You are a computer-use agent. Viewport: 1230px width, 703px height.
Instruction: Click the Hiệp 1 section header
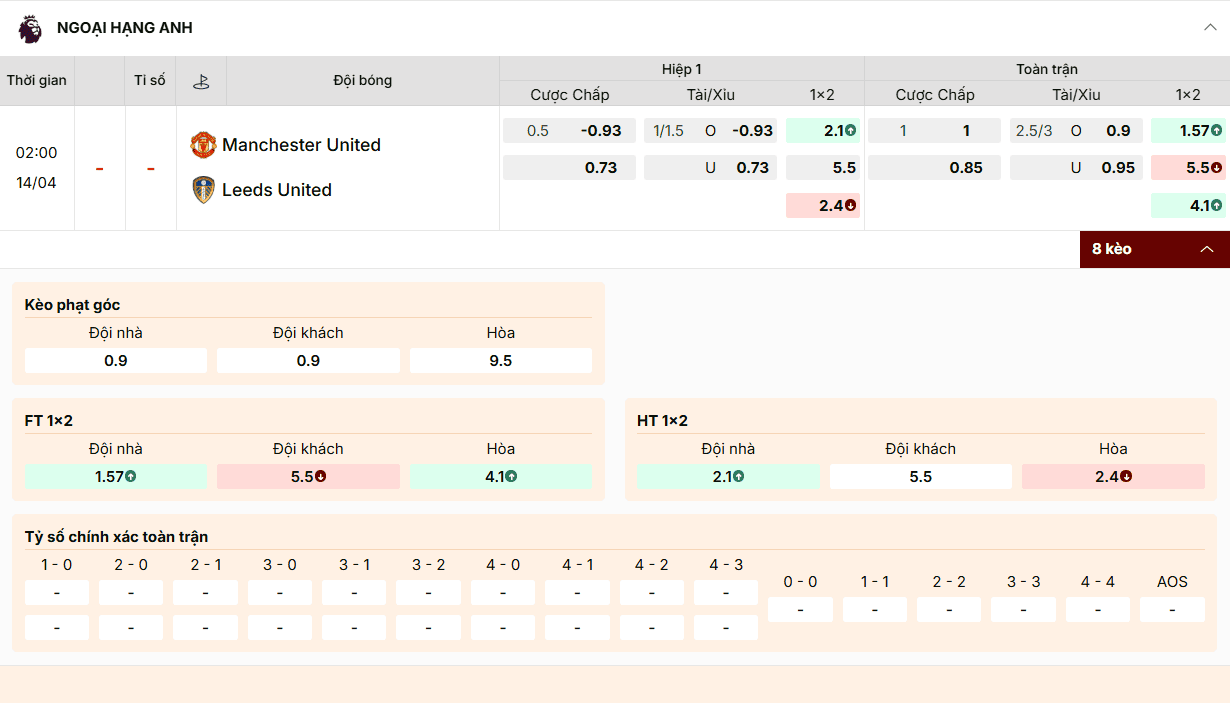[682, 69]
